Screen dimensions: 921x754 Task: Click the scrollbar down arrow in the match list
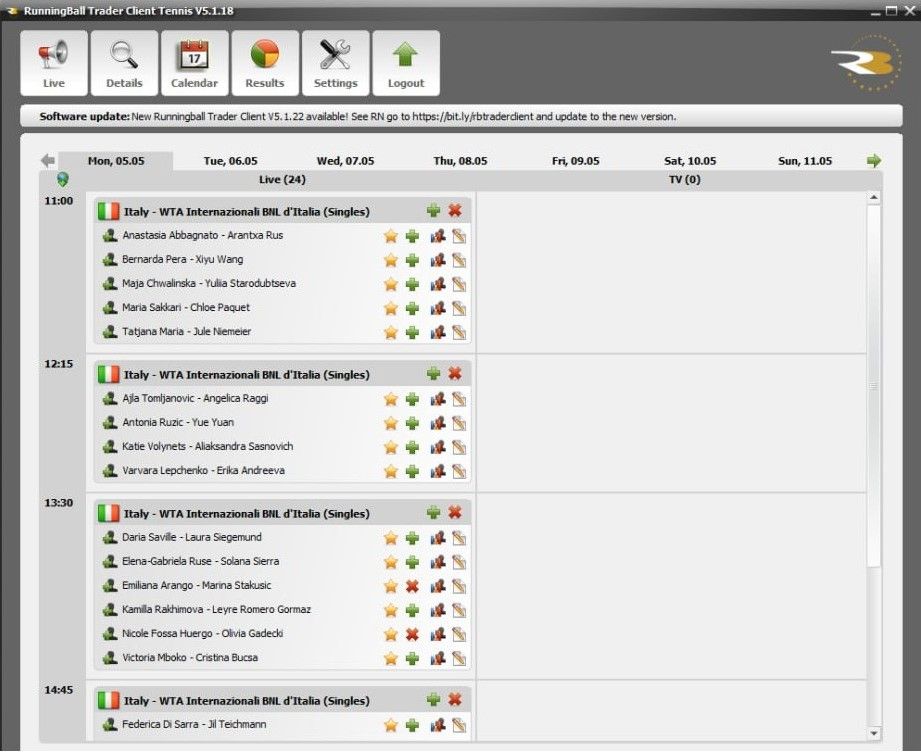point(873,733)
